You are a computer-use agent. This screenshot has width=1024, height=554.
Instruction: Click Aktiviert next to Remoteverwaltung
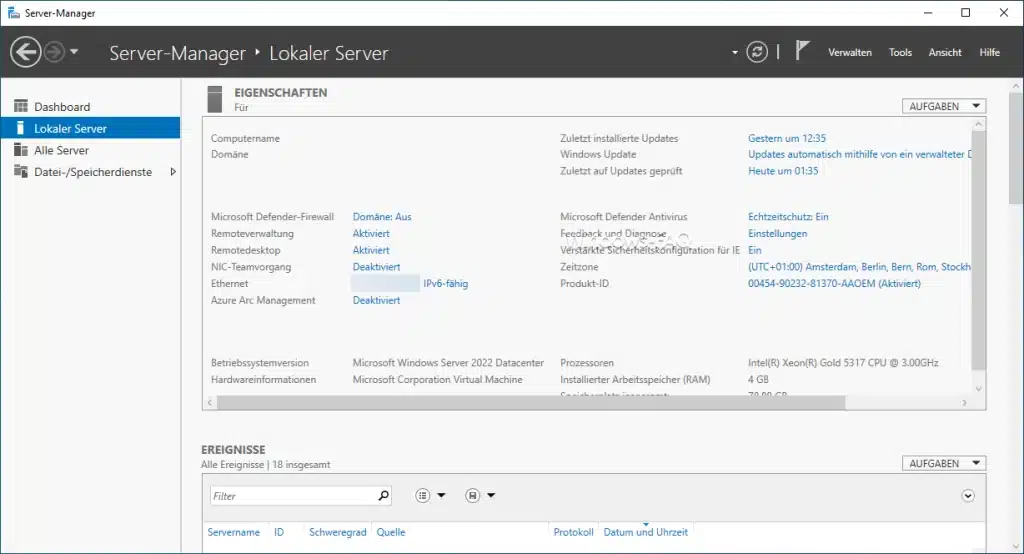(x=371, y=233)
